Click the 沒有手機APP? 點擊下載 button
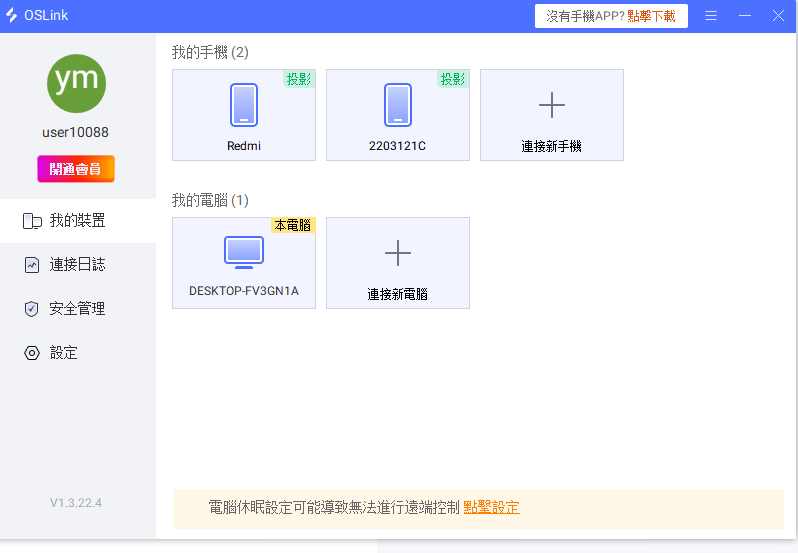Viewport: 798px width, 553px height. coord(611,16)
